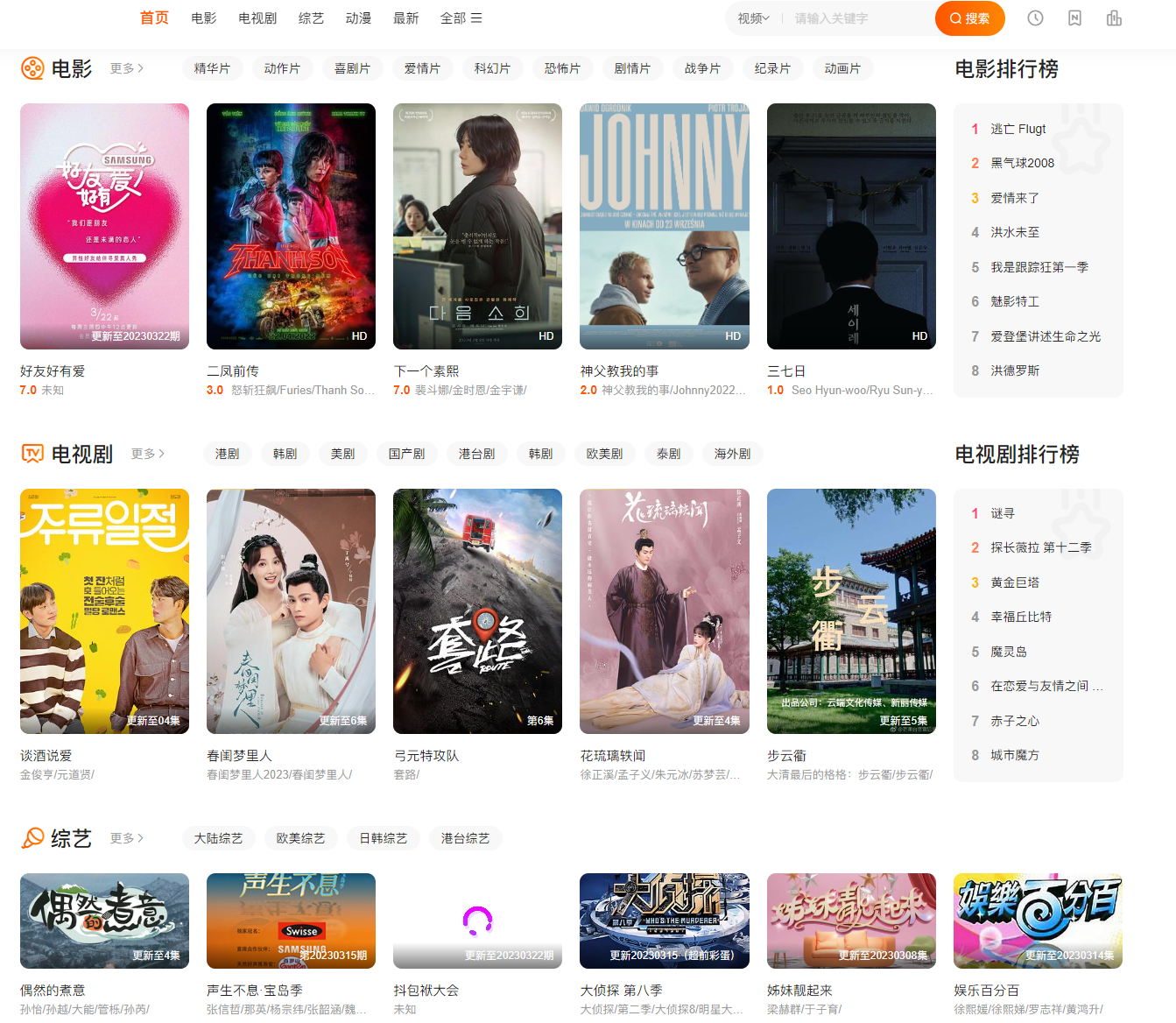Open 探长薇拉 第十二季 in TV ranking

tap(1041, 547)
